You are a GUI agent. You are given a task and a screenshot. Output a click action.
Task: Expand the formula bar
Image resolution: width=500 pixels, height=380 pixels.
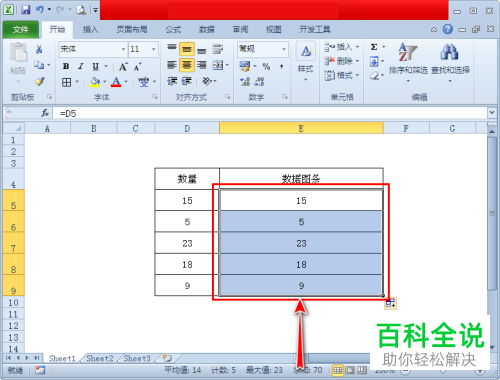tap(492, 113)
